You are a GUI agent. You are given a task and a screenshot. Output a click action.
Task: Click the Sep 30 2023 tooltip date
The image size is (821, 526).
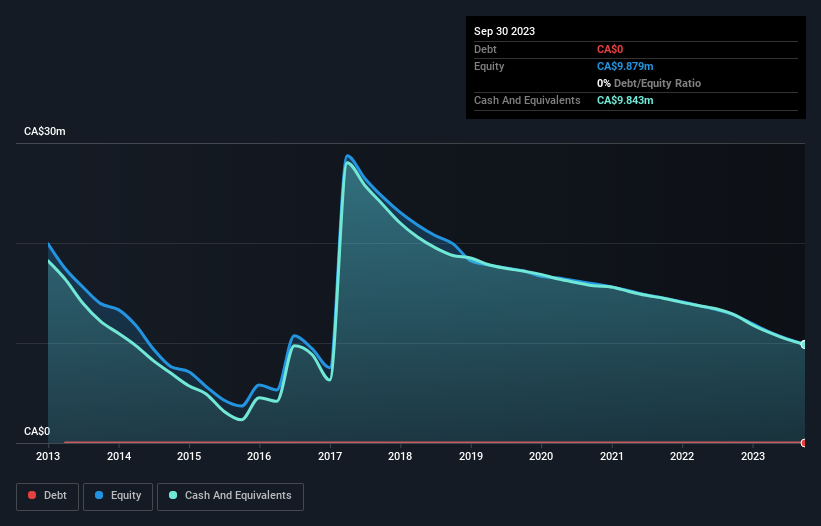[504, 31]
